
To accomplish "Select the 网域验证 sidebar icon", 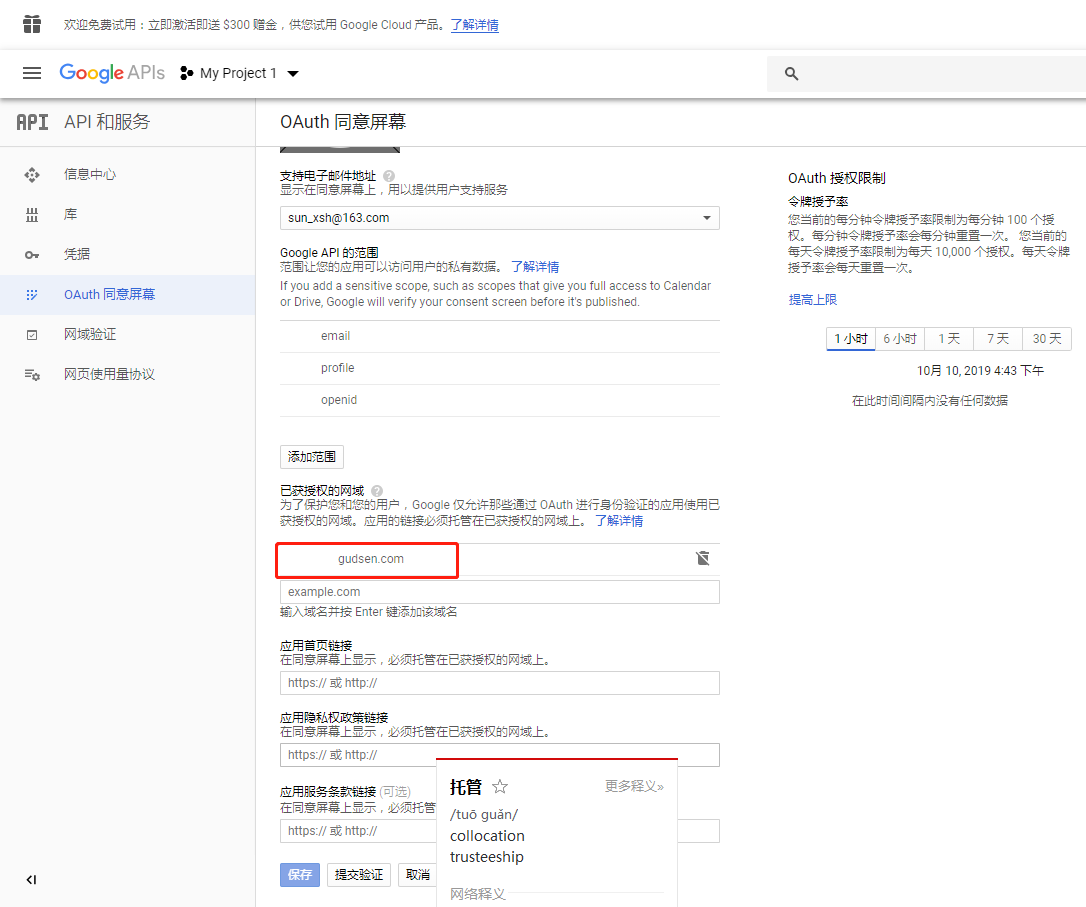I will [32, 333].
